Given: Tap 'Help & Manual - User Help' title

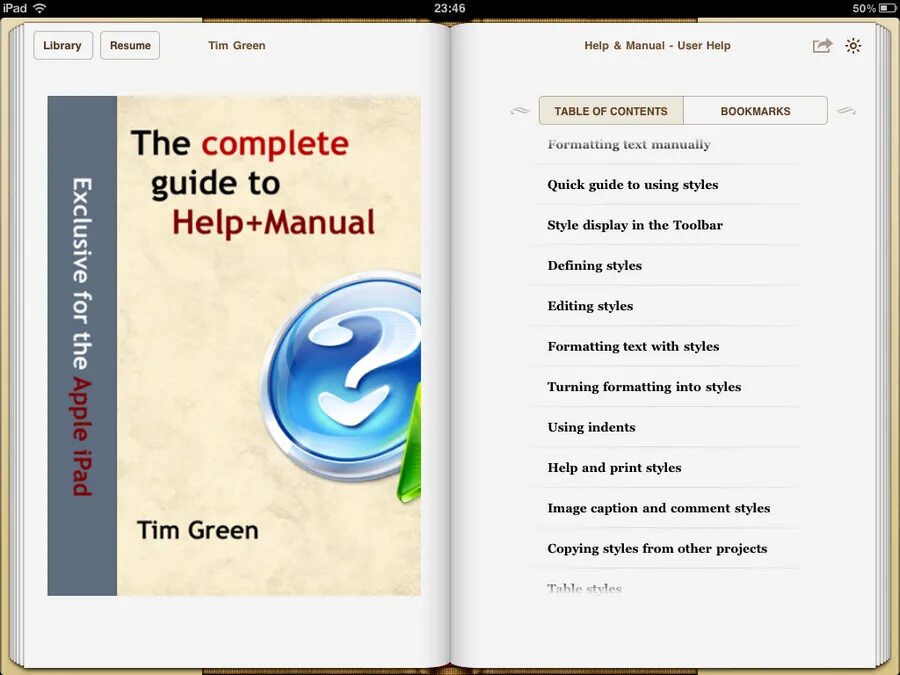Looking at the screenshot, I should pyautogui.click(x=657, y=45).
